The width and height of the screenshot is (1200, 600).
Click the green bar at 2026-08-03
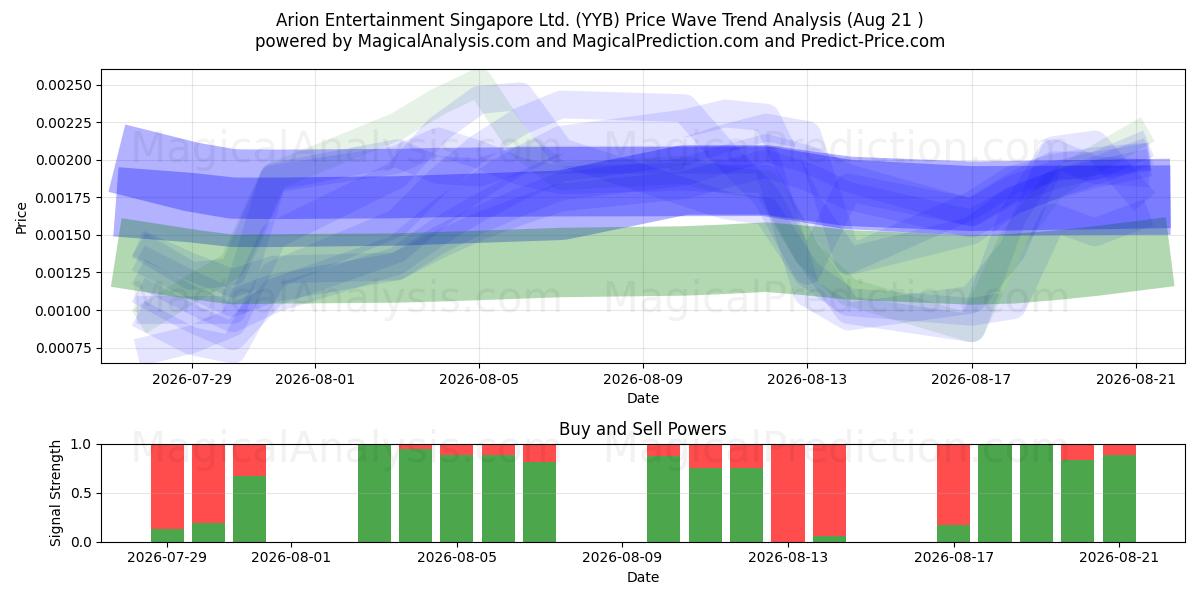374,493
